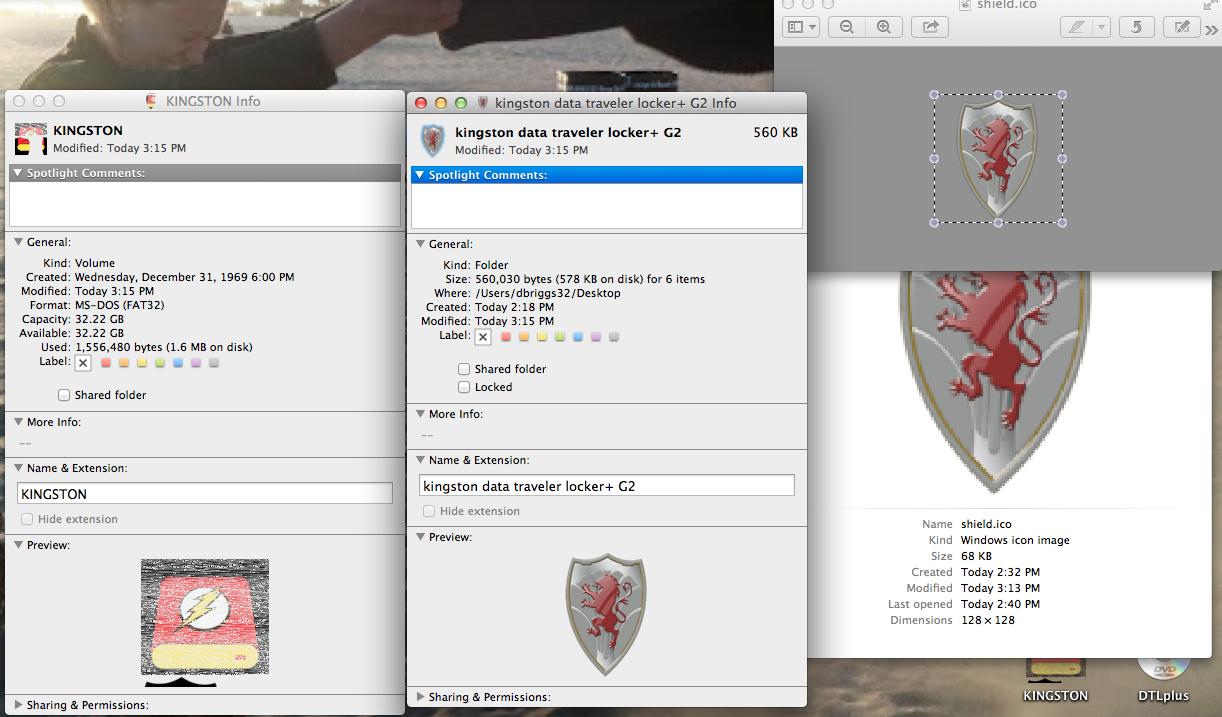Apply green label in G2 Info window

click(x=560, y=337)
